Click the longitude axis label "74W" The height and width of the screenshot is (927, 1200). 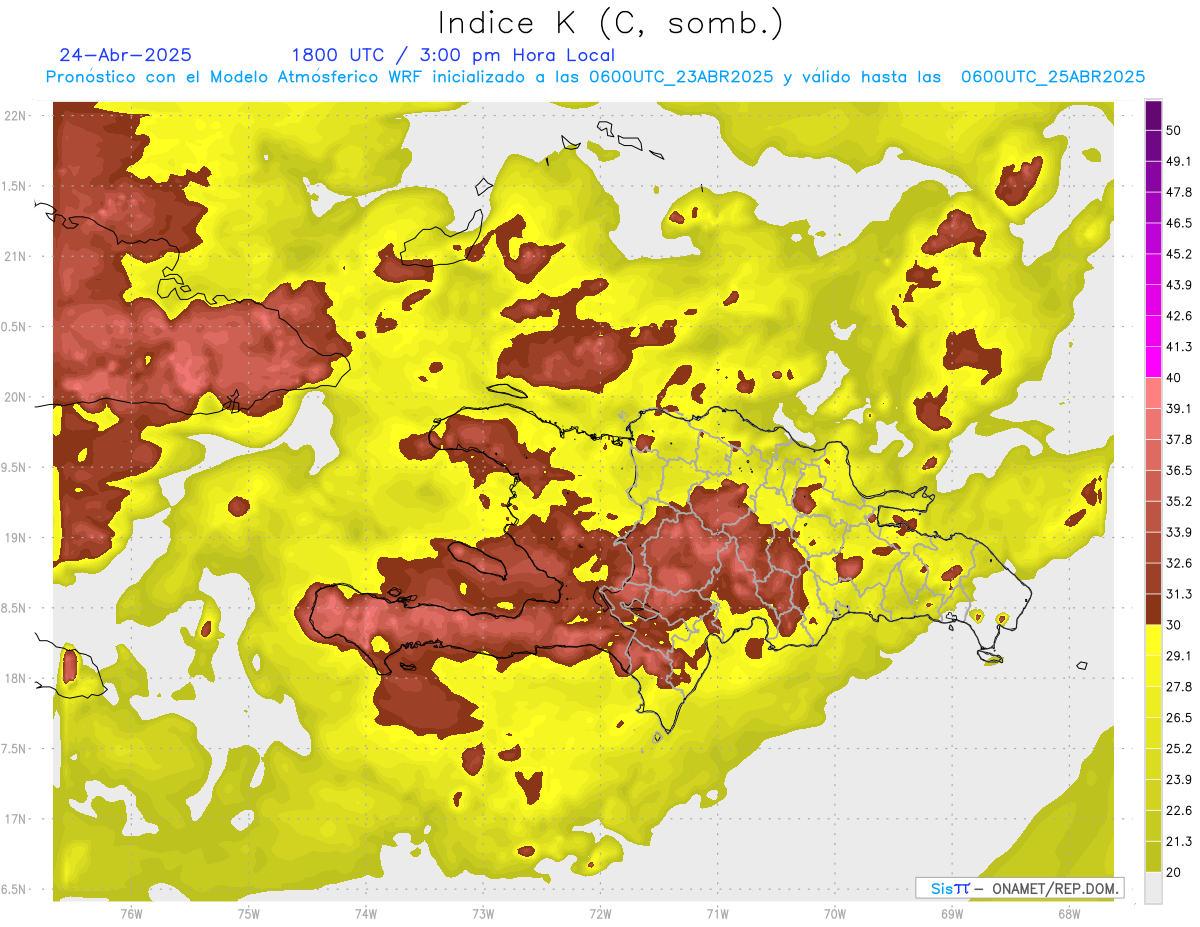[366, 913]
